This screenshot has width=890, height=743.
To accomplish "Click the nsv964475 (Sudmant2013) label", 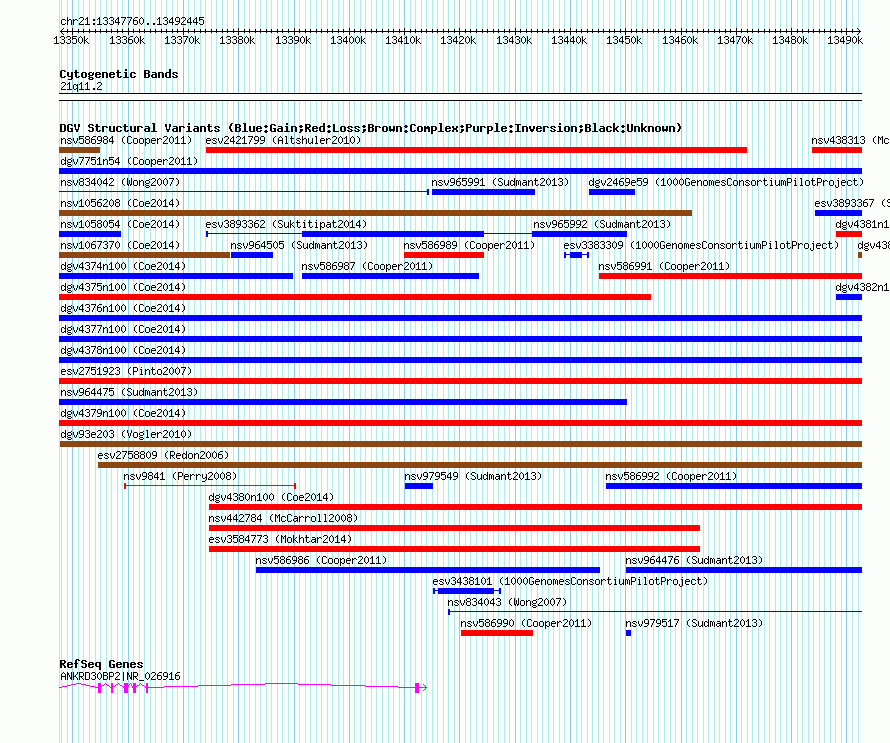I will pos(129,392).
